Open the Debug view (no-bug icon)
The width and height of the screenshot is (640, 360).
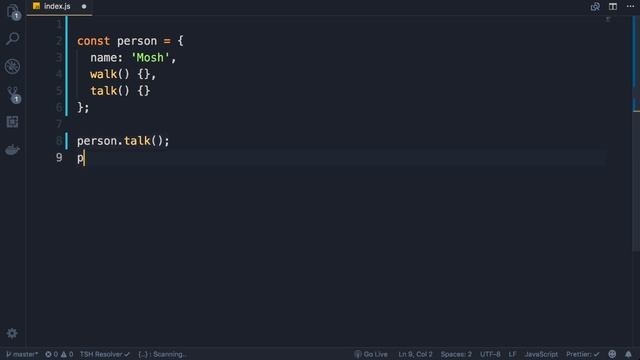coord(13,67)
